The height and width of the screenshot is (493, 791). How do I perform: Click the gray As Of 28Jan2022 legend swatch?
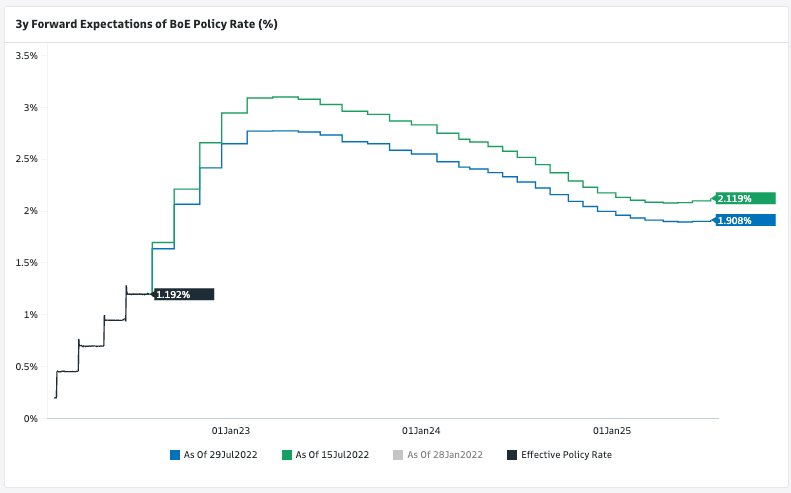click(400, 454)
